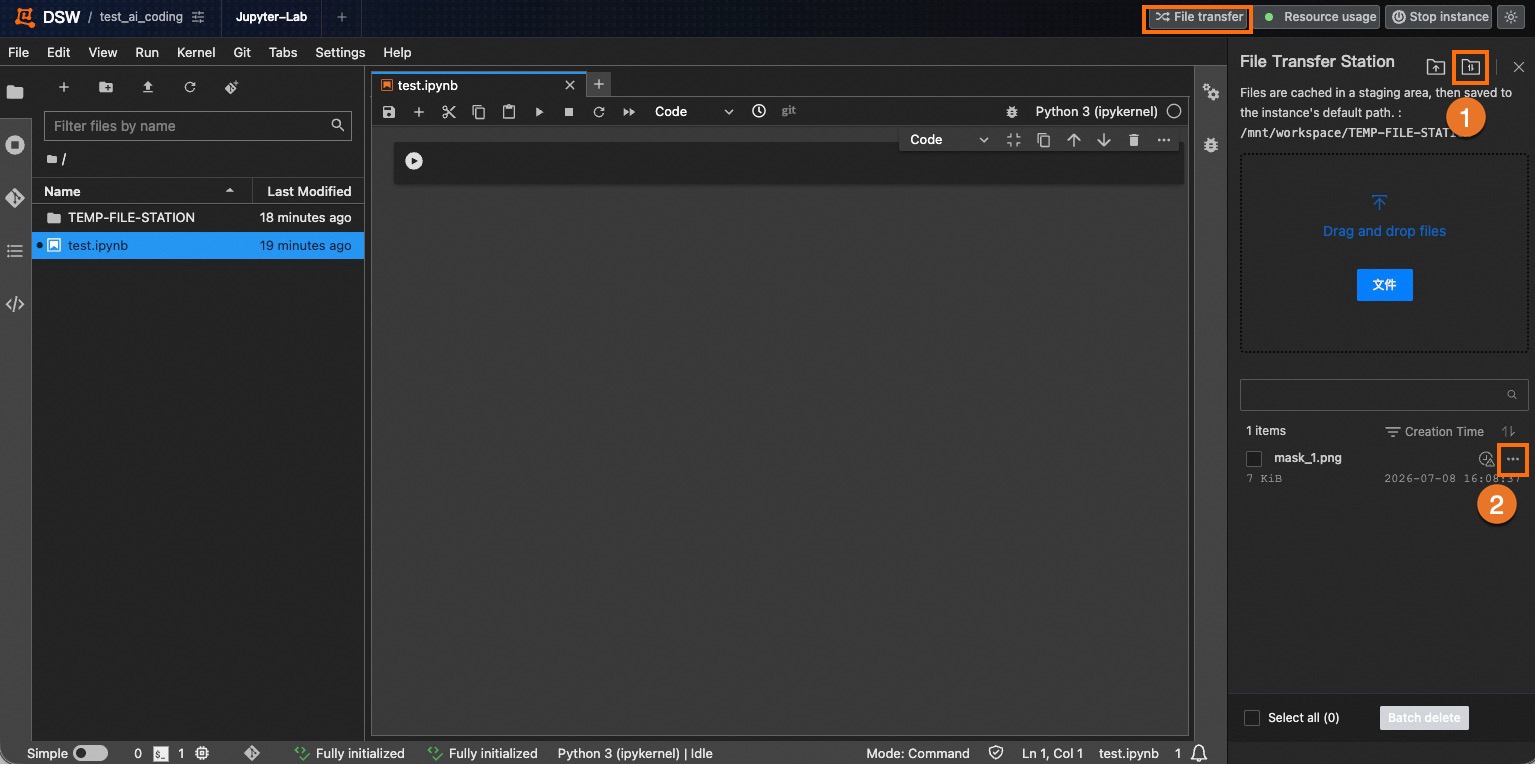
Task: Save the notebook with the disk icon
Action: point(389,112)
